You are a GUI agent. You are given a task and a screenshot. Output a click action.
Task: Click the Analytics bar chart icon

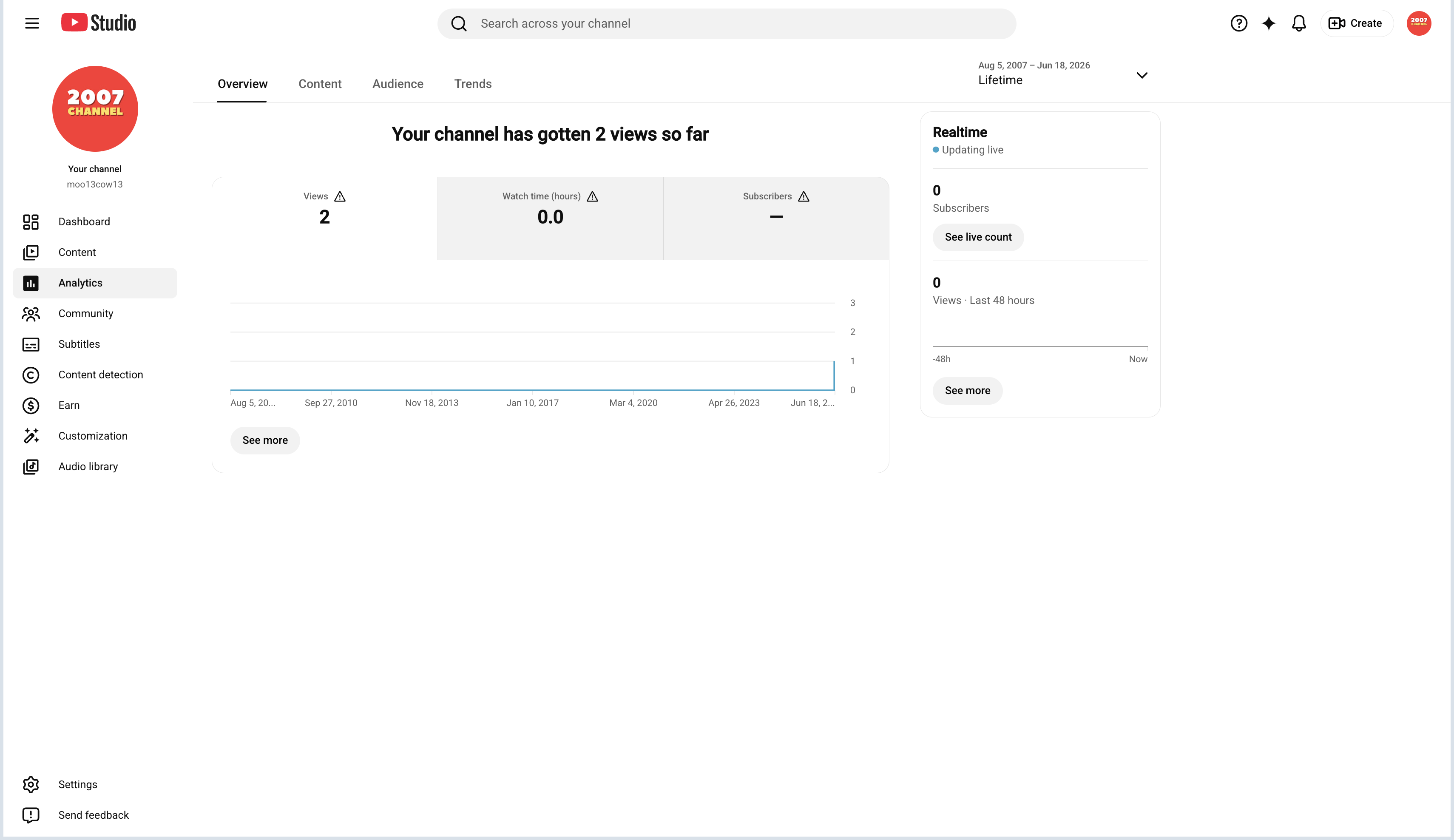31,283
